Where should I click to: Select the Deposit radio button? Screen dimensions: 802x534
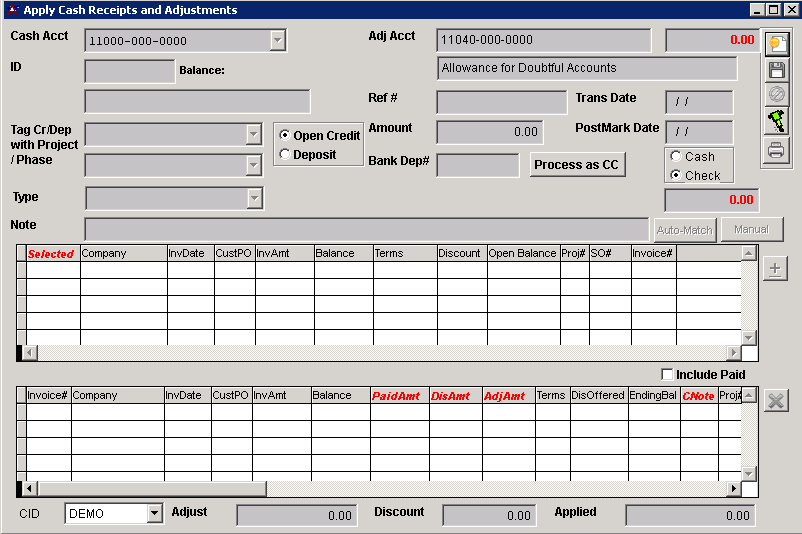[285, 155]
